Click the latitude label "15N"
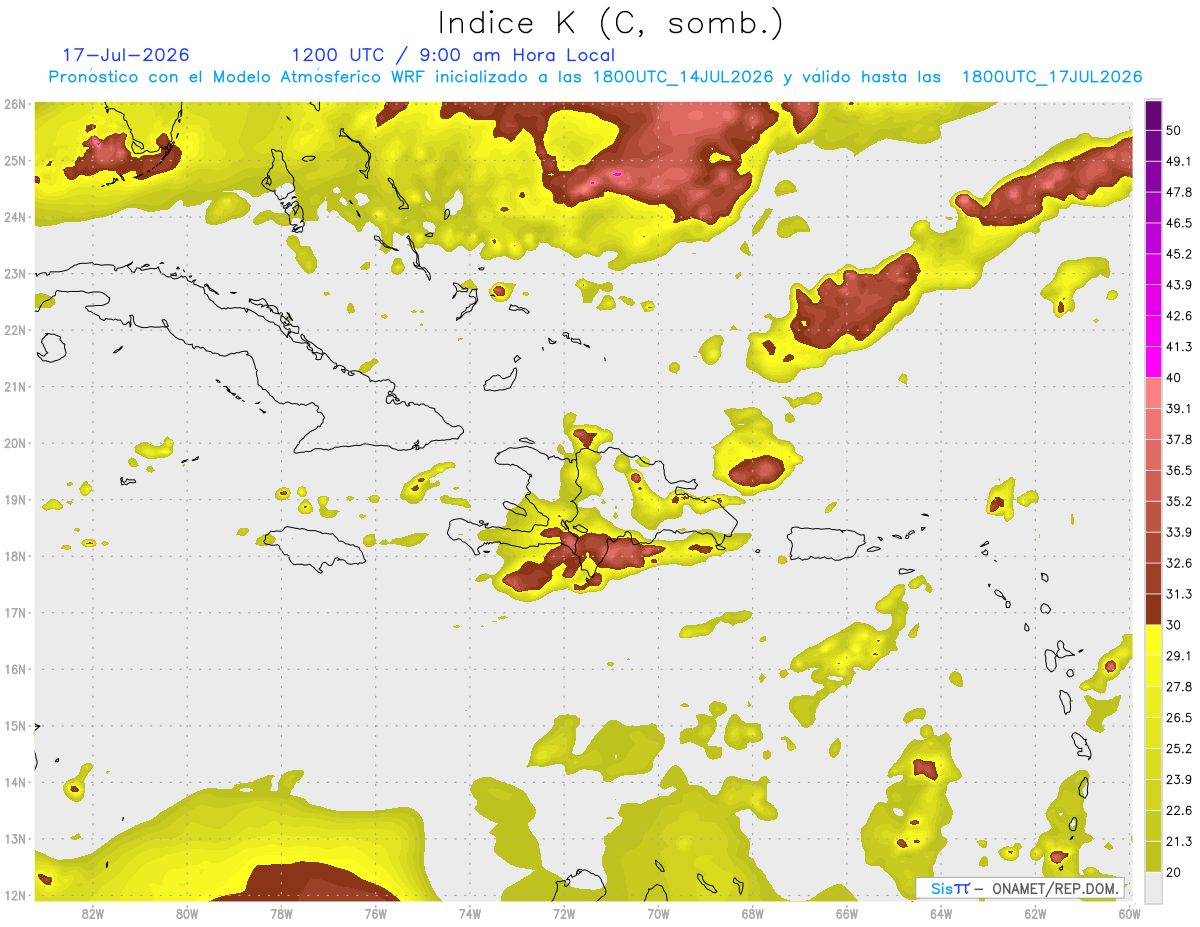 coord(14,726)
